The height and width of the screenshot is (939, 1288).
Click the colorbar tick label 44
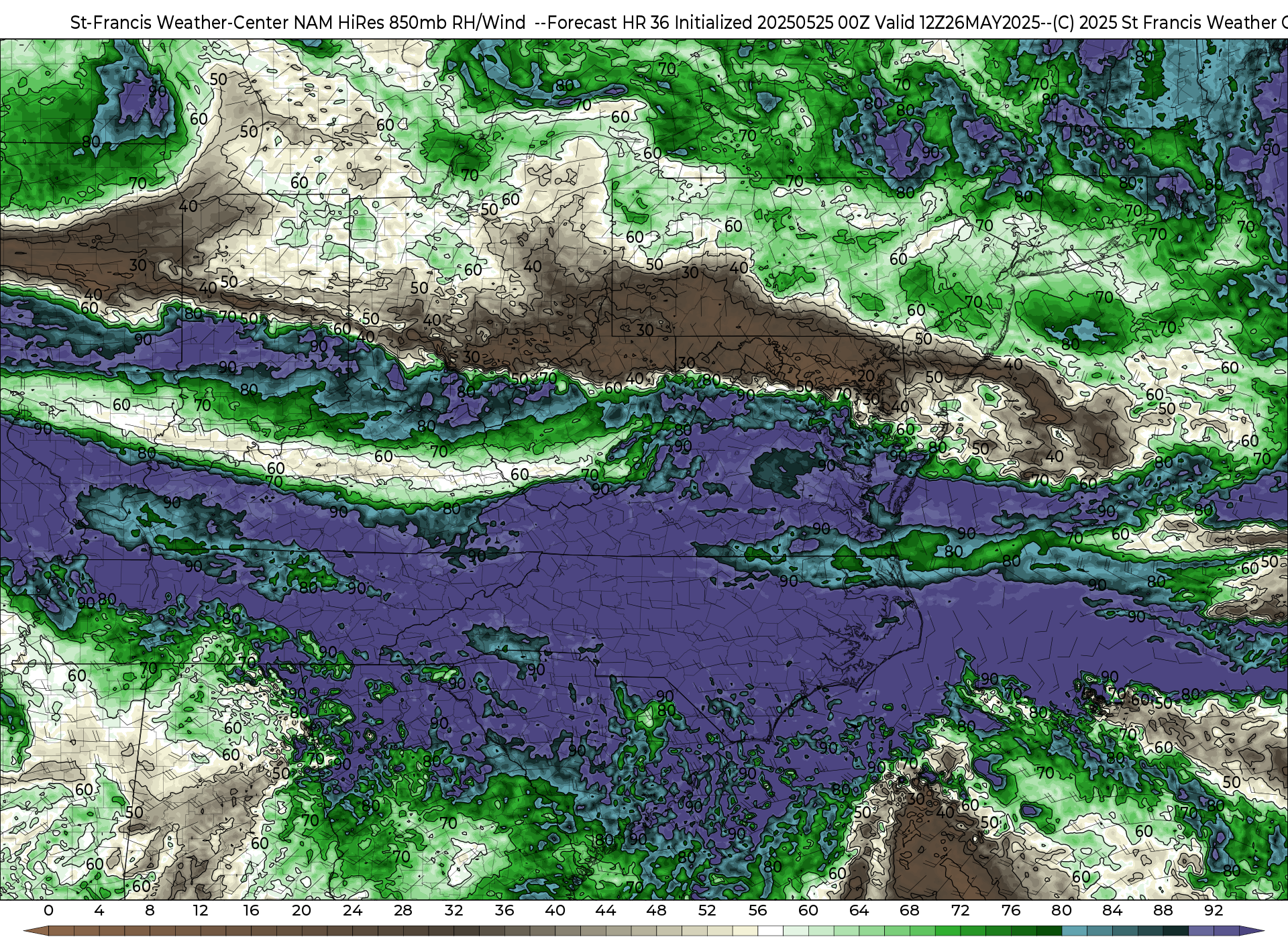(x=606, y=910)
